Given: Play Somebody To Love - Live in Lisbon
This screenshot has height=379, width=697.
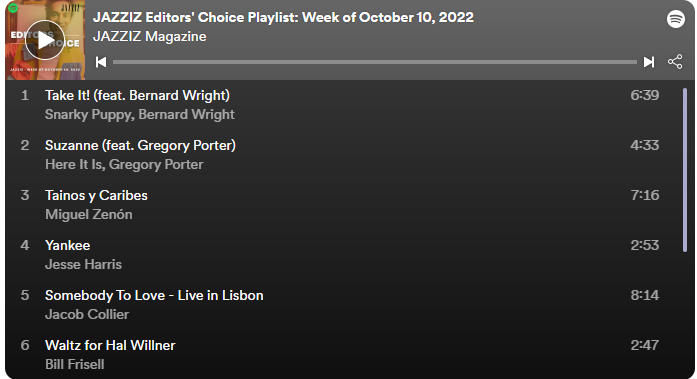Looking at the screenshot, I should 340,305.
